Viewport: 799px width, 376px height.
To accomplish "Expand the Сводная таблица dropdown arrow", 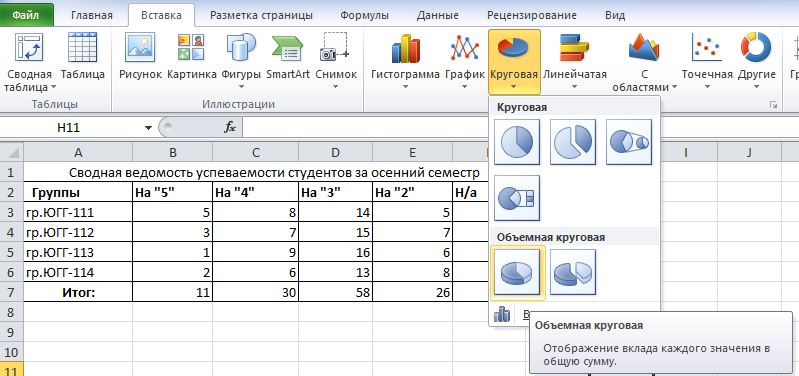I will pyautogui.click(x=54, y=87).
